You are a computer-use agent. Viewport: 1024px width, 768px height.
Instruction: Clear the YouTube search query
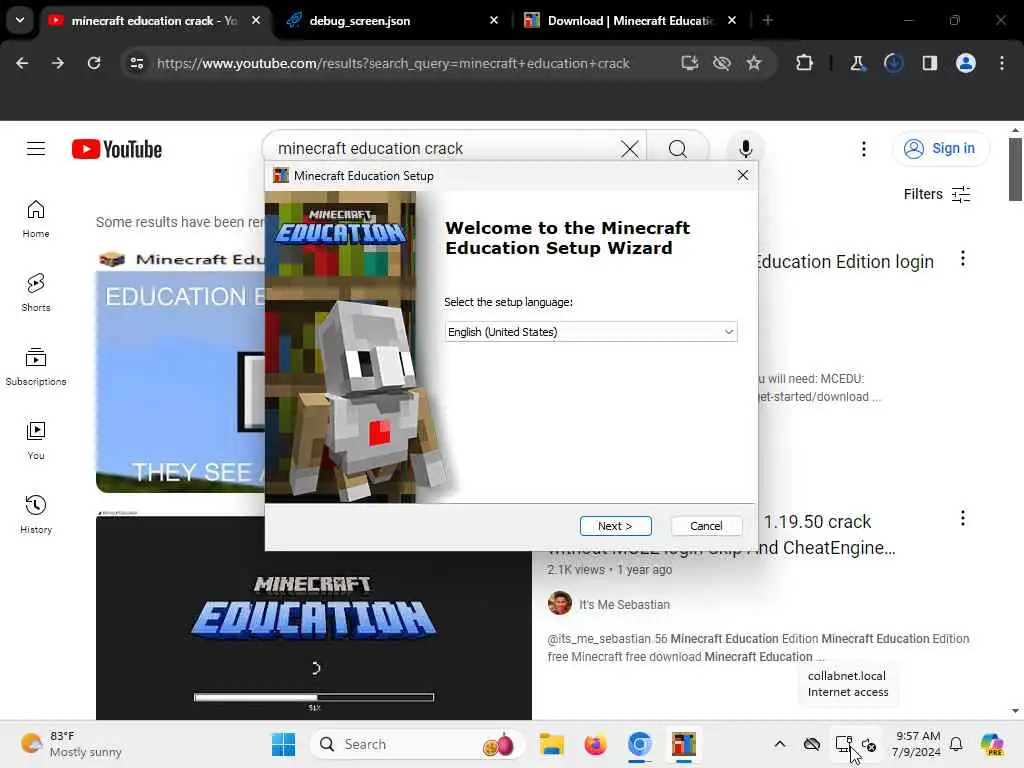(630, 148)
